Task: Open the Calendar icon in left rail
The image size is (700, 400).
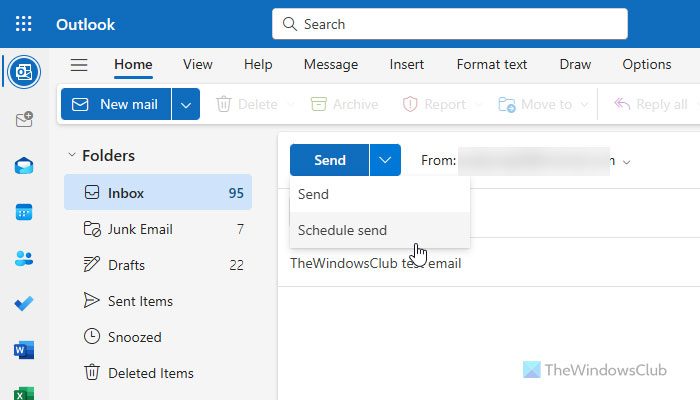Action: coord(24,212)
